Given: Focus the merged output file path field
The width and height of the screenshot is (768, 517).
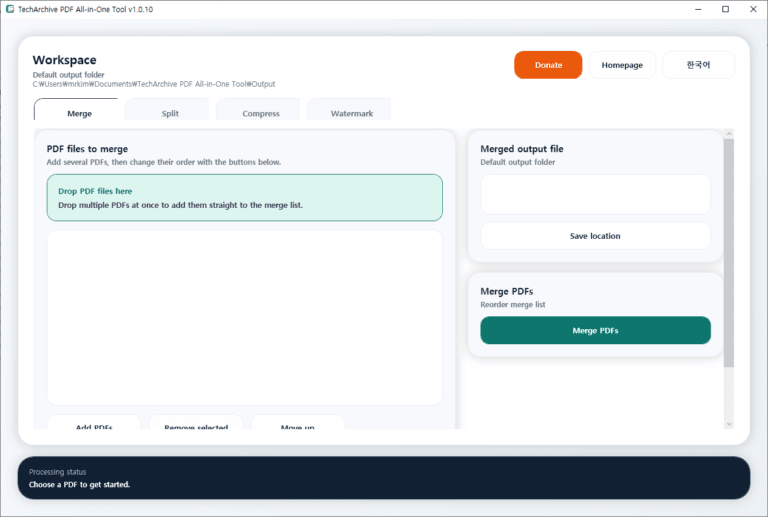Looking at the screenshot, I should [595, 194].
